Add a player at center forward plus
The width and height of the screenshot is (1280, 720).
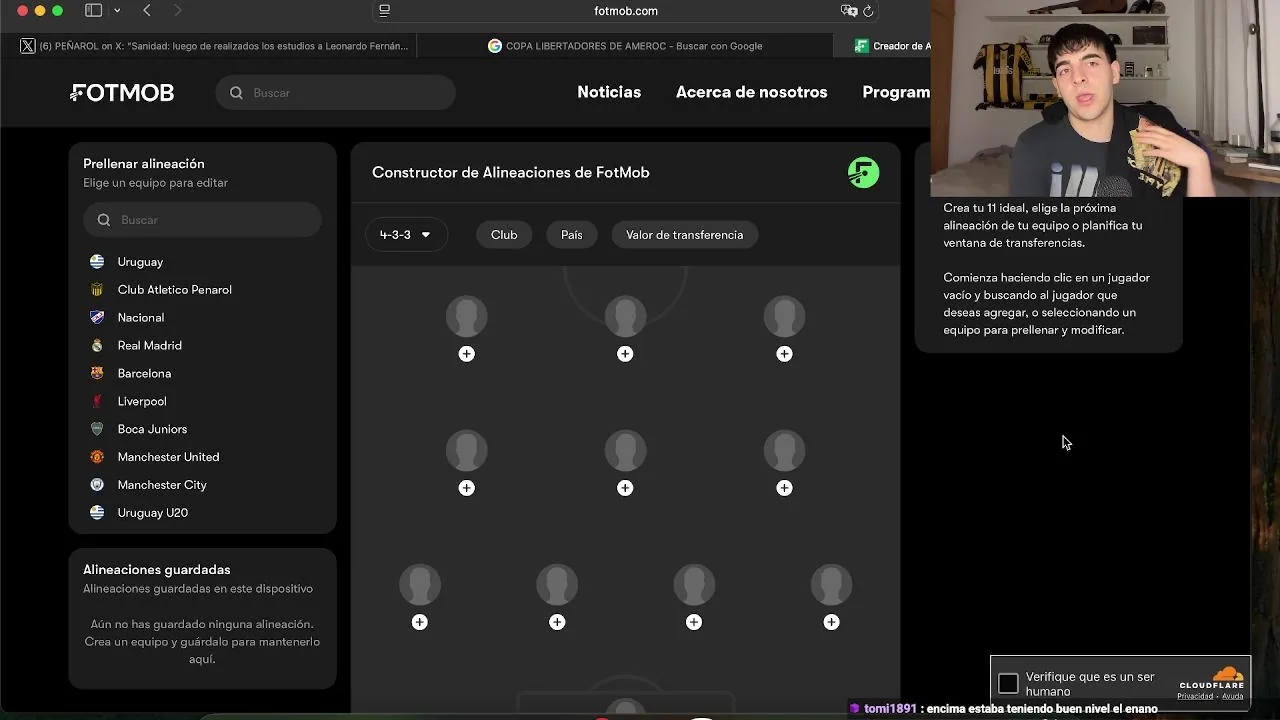pyautogui.click(x=625, y=354)
